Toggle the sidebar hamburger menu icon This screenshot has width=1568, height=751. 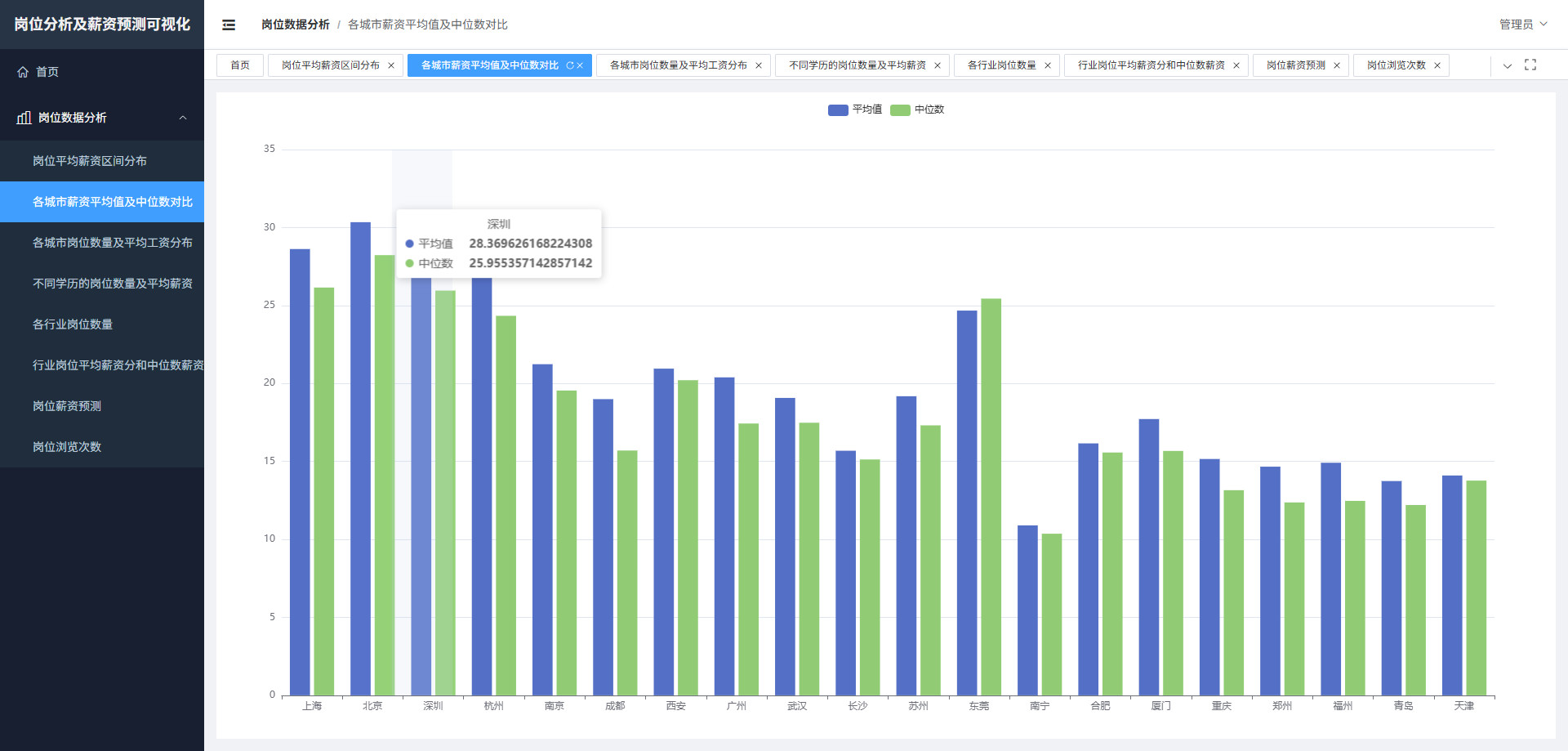point(229,25)
